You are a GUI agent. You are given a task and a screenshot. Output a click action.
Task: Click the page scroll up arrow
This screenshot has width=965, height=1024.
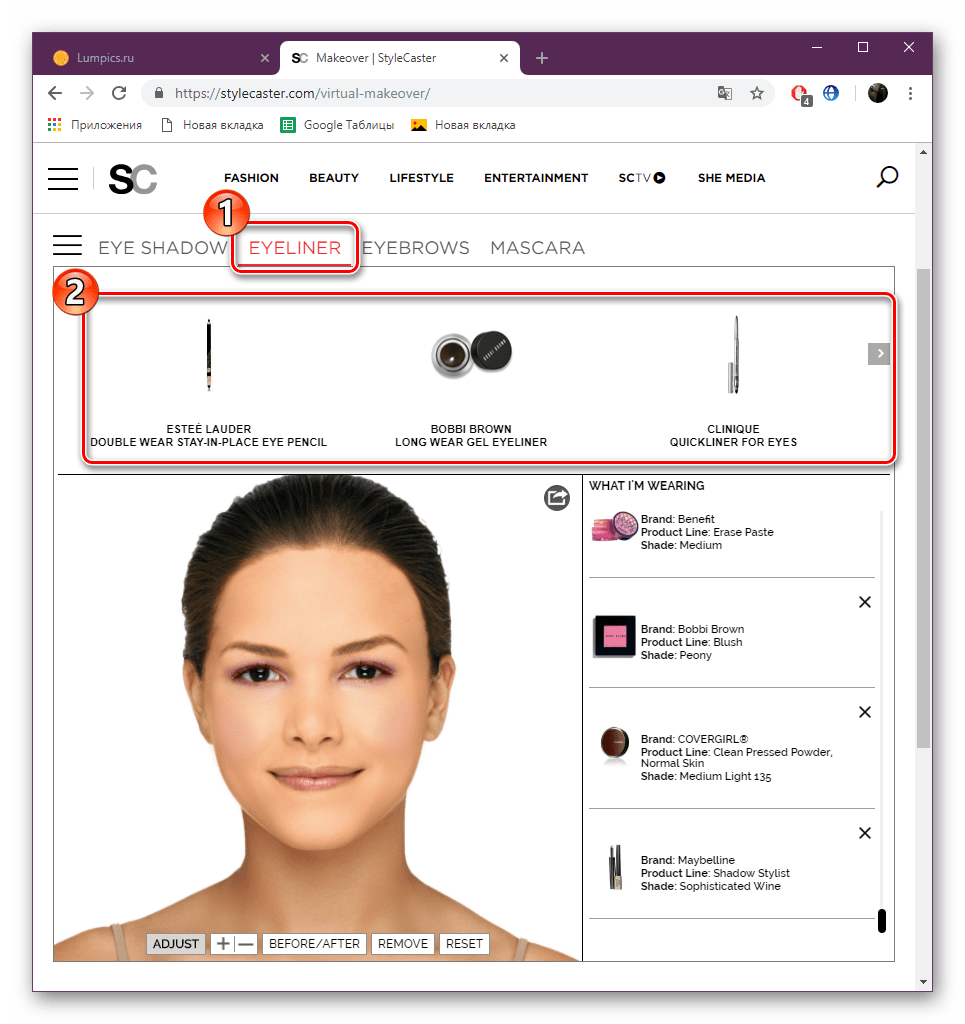click(x=923, y=152)
